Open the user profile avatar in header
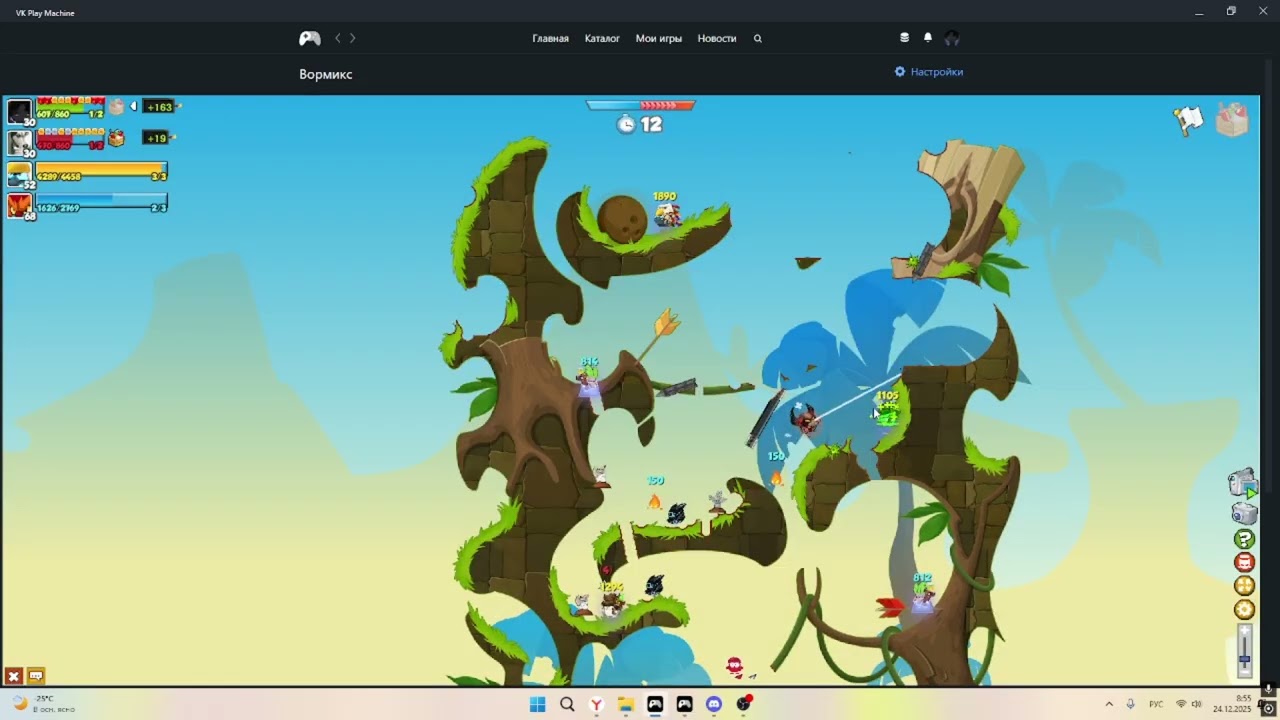The image size is (1280, 720). pyautogui.click(x=952, y=38)
